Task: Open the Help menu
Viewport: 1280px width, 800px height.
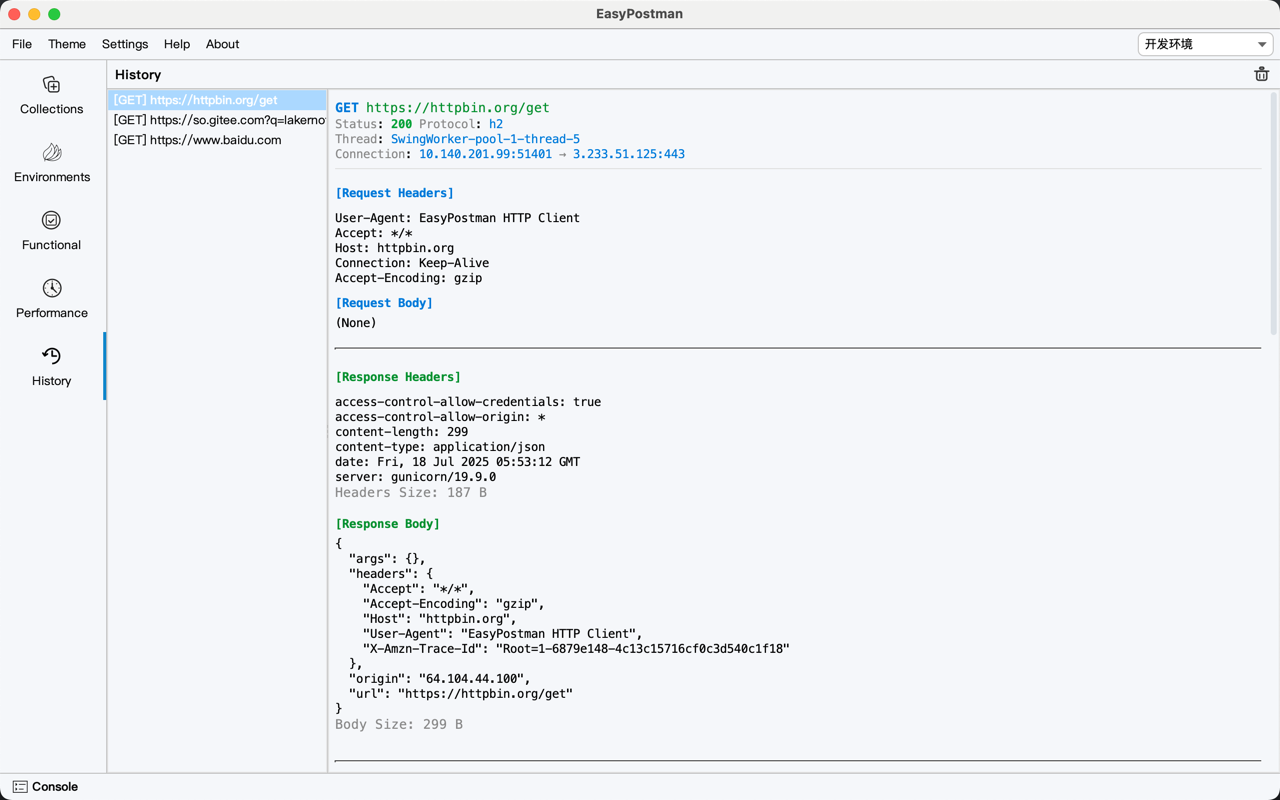Action: pyautogui.click(x=177, y=44)
